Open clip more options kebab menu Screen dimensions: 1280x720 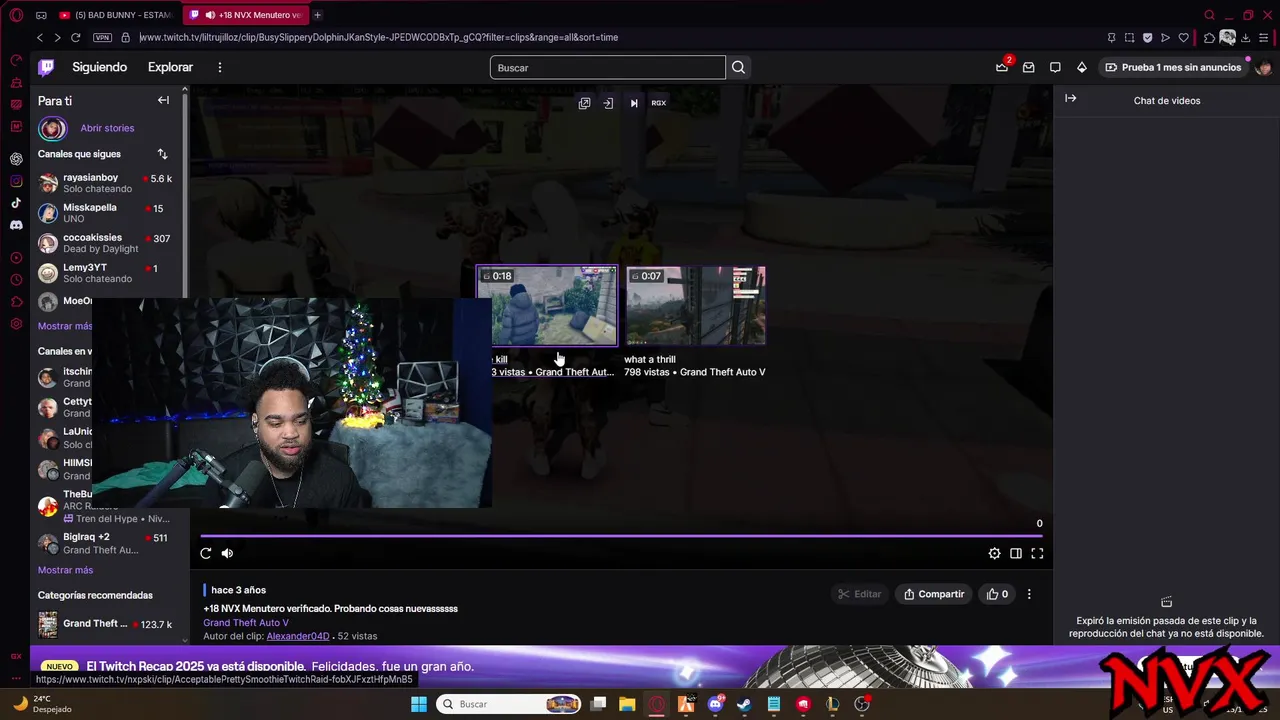(1029, 594)
